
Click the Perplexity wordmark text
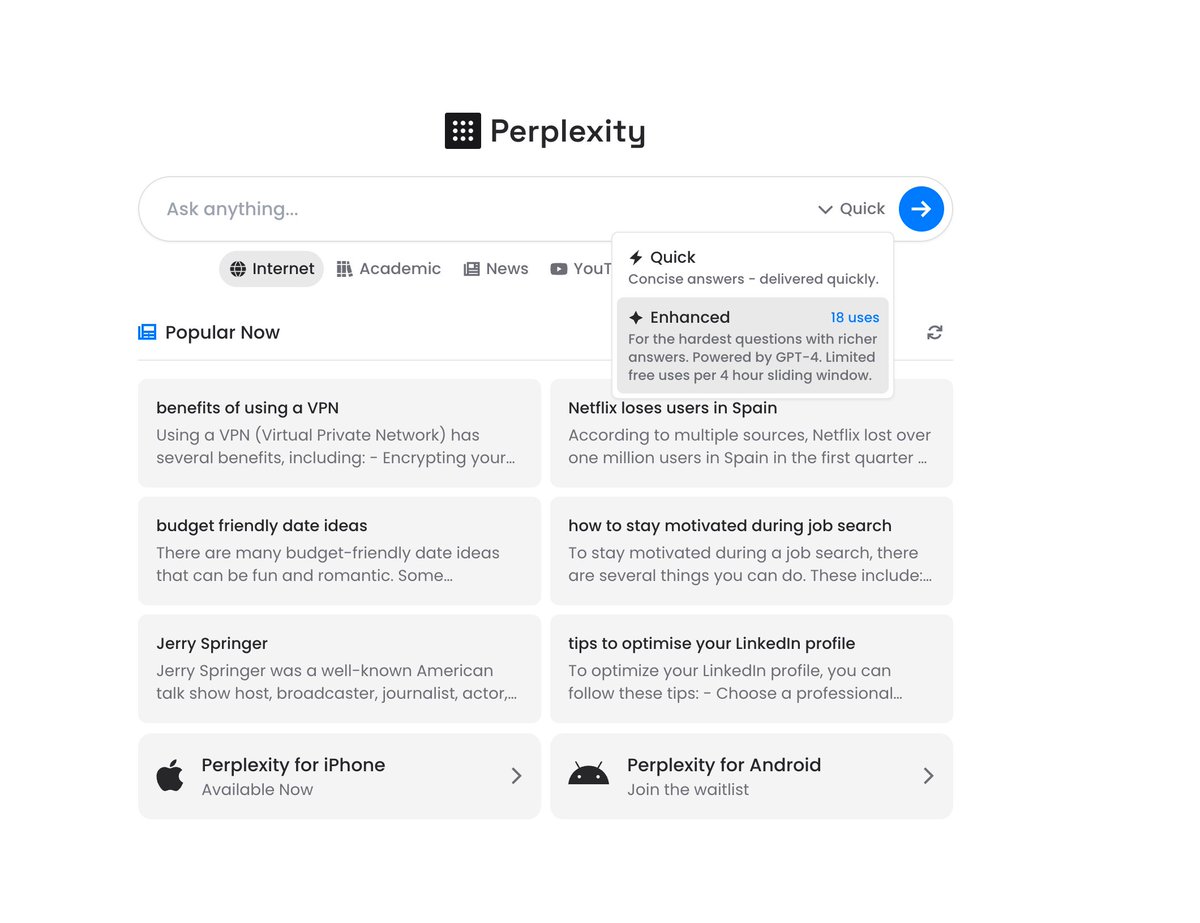567,132
